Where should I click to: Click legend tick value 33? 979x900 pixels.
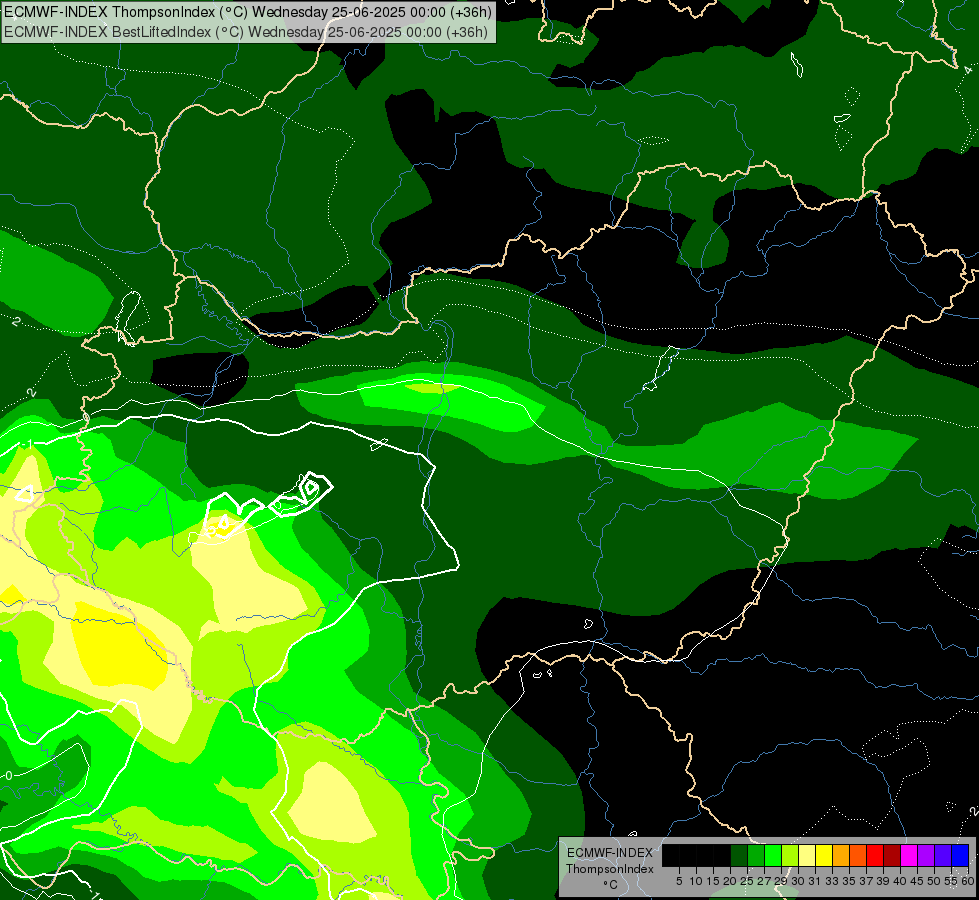[x=832, y=881]
